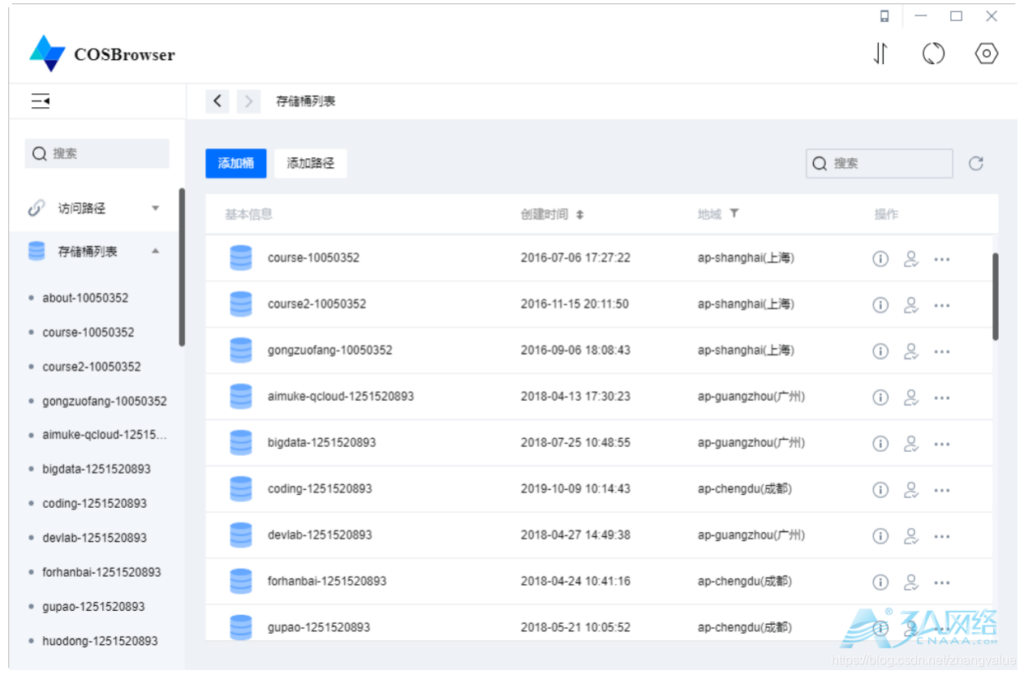Show info for course-10050352 bucket

coord(880,259)
